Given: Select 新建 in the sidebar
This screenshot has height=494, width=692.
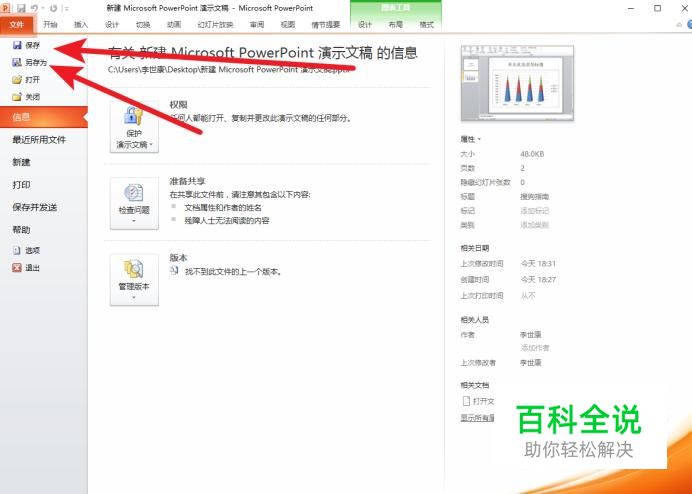Looking at the screenshot, I should (x=21, y=162).
